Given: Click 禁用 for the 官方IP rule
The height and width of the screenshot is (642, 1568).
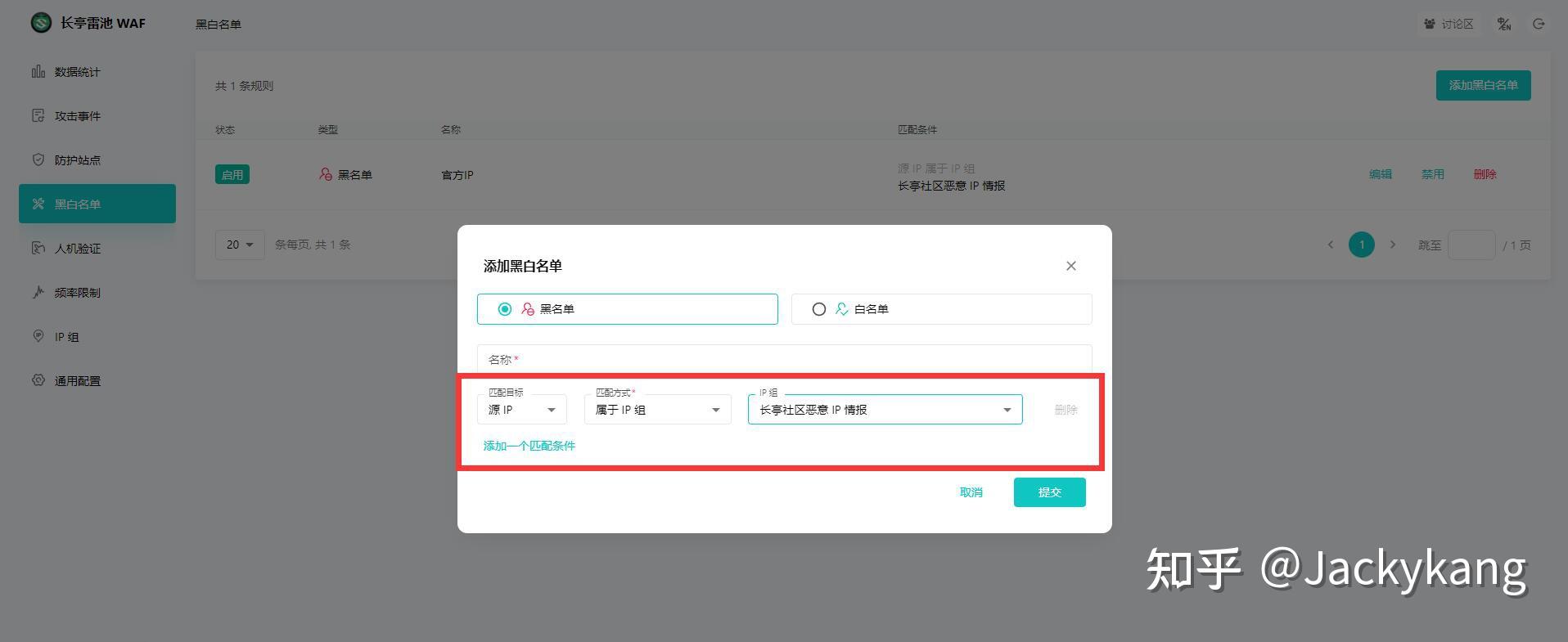Looking at the screenshot, I should pos(1433,174).
